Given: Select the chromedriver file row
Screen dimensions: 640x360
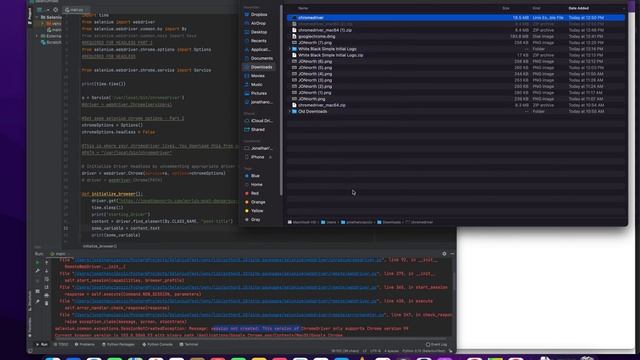Looking at the screenshot, I should [x=456, y=18].
